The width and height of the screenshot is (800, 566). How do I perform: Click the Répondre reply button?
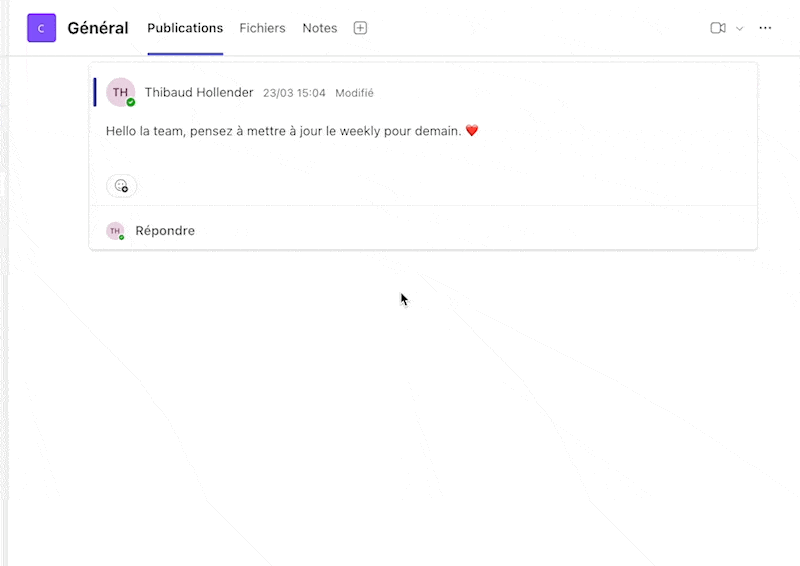tap(165, 231)
